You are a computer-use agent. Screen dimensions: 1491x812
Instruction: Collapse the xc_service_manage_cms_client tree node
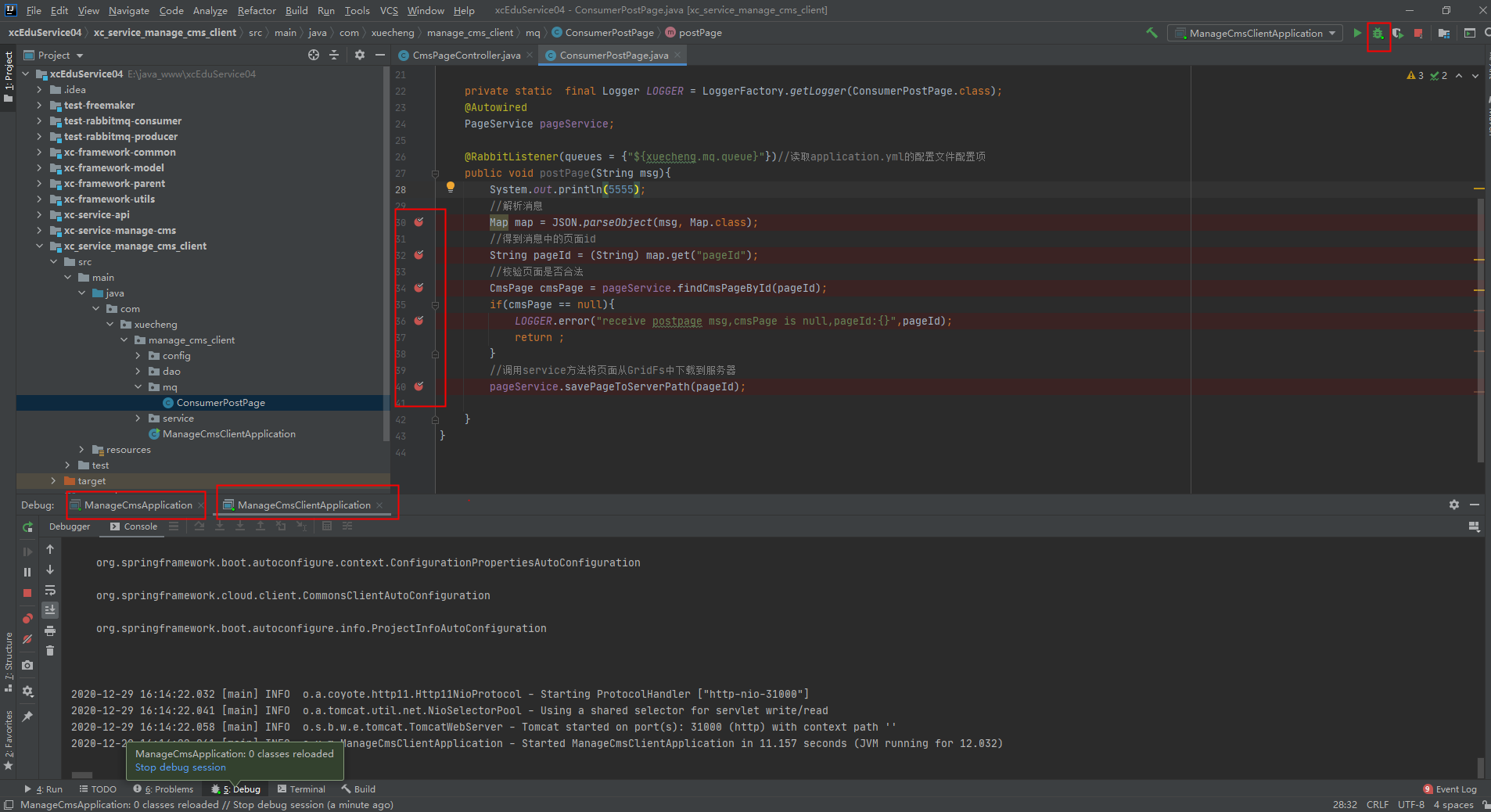pyautogui.click(x=40, y=246)
